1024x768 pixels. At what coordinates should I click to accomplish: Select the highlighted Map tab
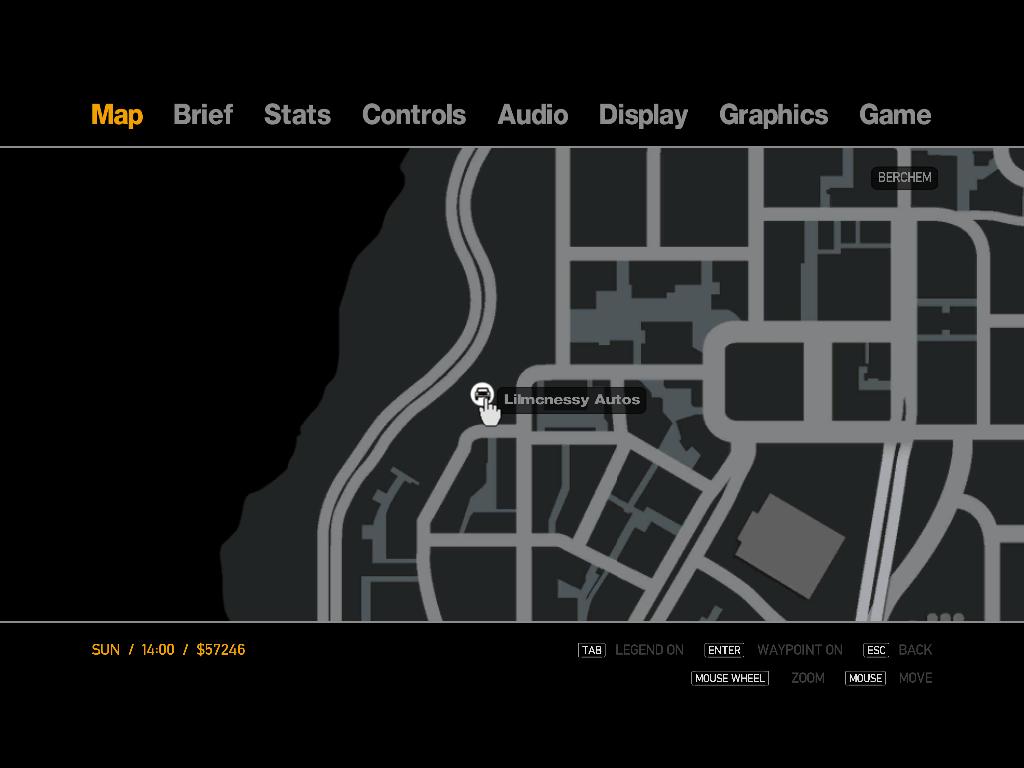[x=117, y=115]
